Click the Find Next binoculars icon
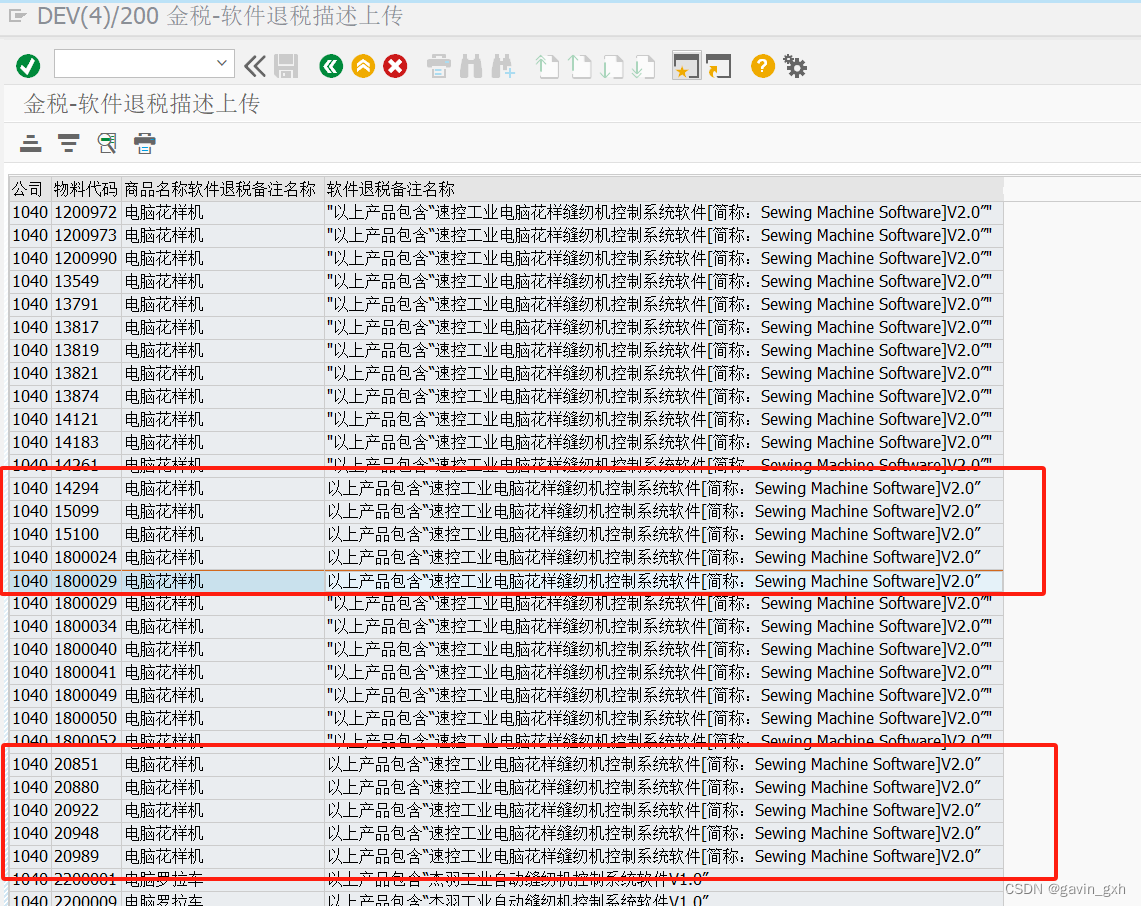Image resolution: width=1141 pixels, height=906 pixels. pos(503,66)
